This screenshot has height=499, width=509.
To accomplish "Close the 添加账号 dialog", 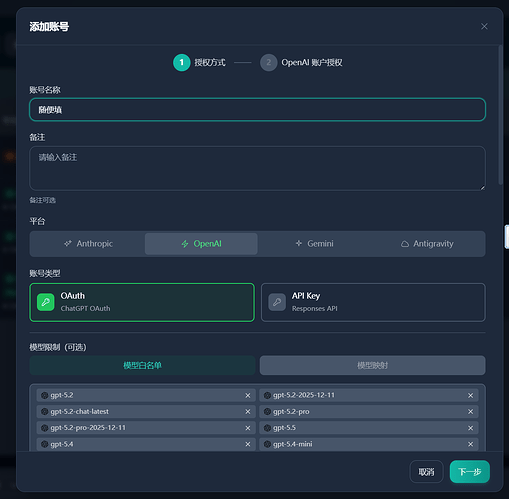I will 484,26.
